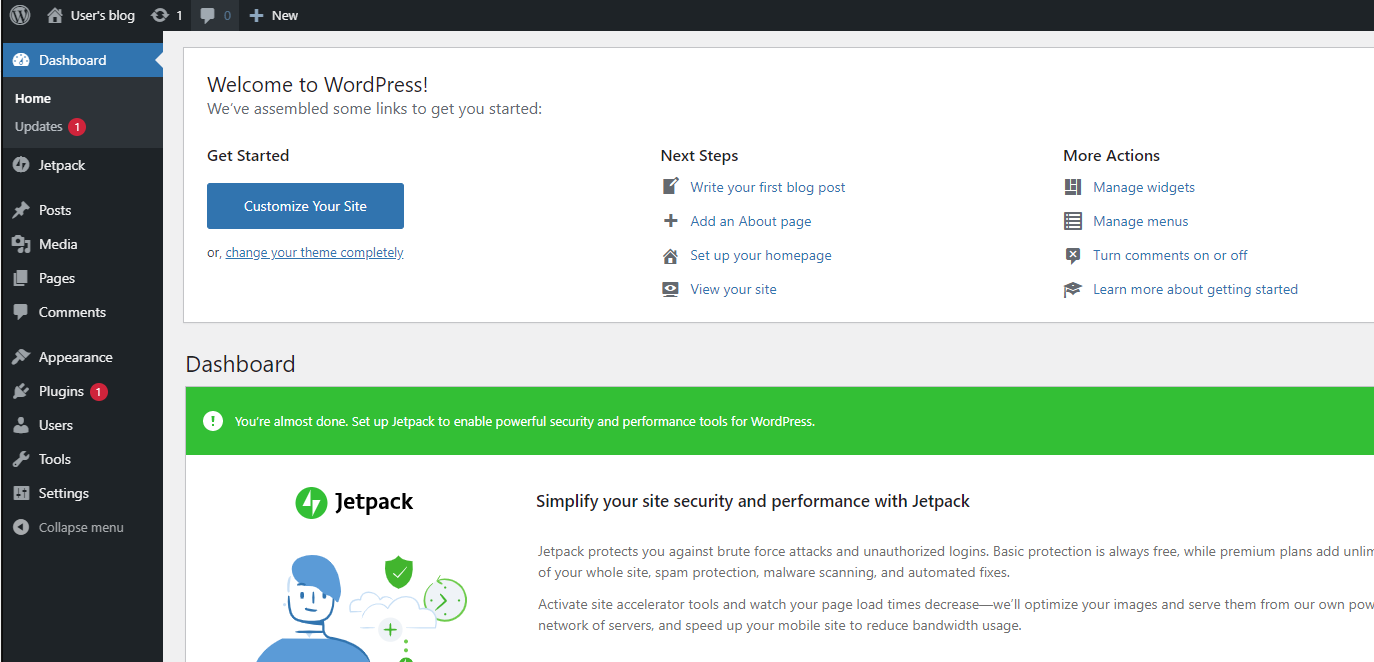Click the comment-off icon beside Turn comments
The width and height of the screenshot is (1374, 662).
1073,255
